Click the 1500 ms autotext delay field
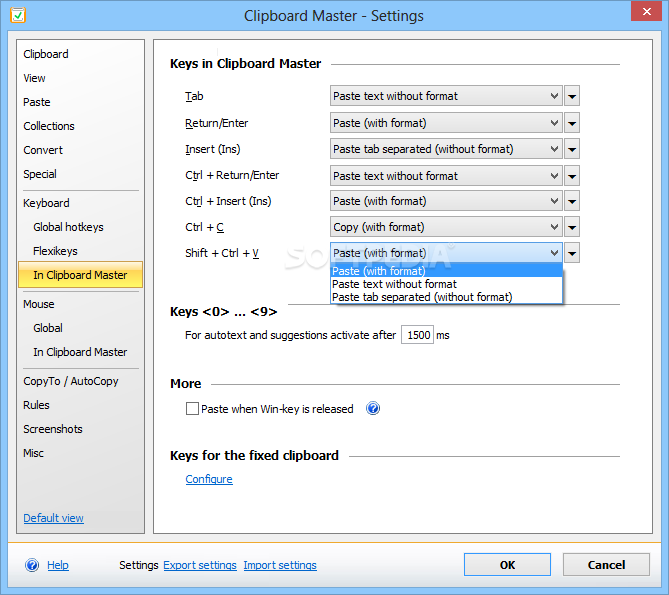The width and height of the screenshot is (669, 595). (417, 335)
